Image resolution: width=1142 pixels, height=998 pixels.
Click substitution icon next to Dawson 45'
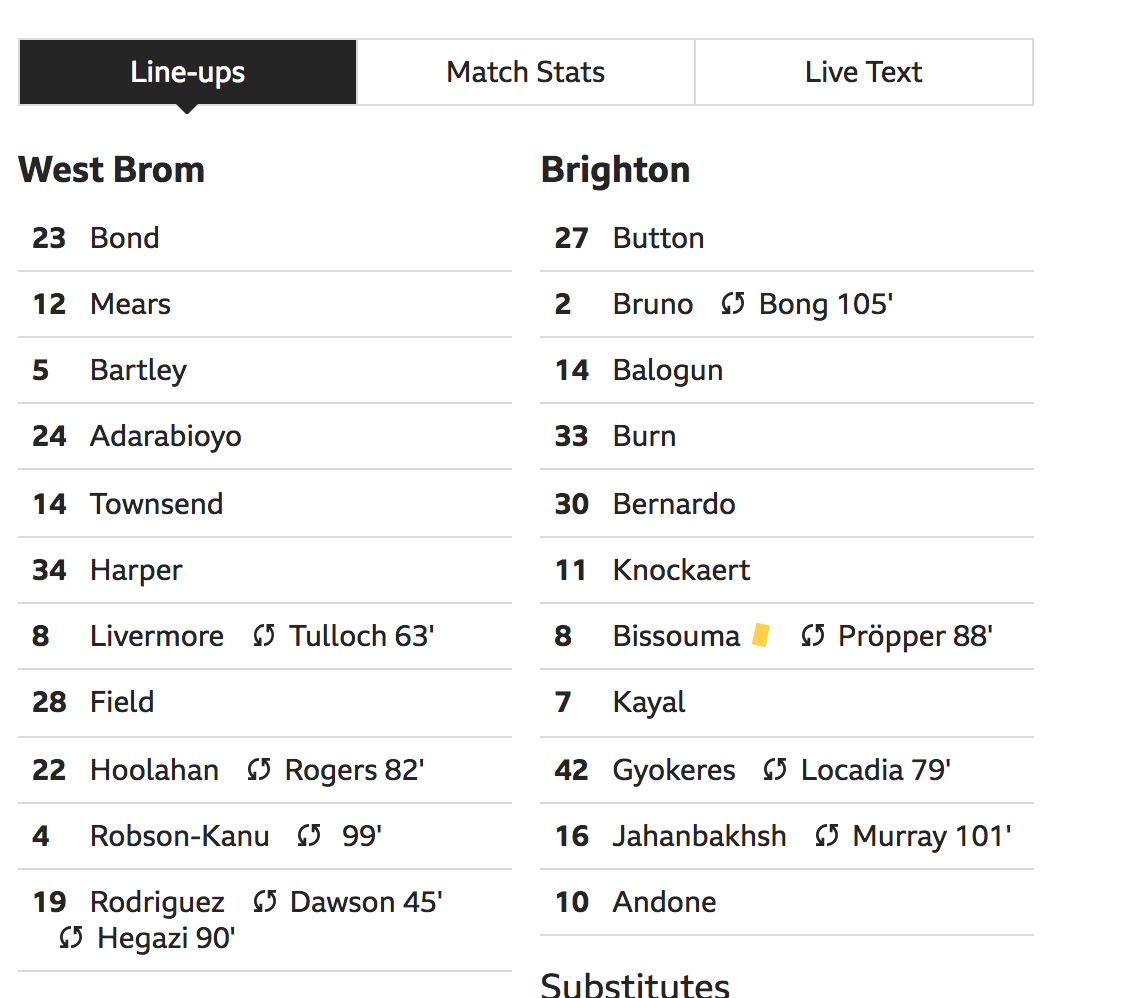click(x=264, y=902)
